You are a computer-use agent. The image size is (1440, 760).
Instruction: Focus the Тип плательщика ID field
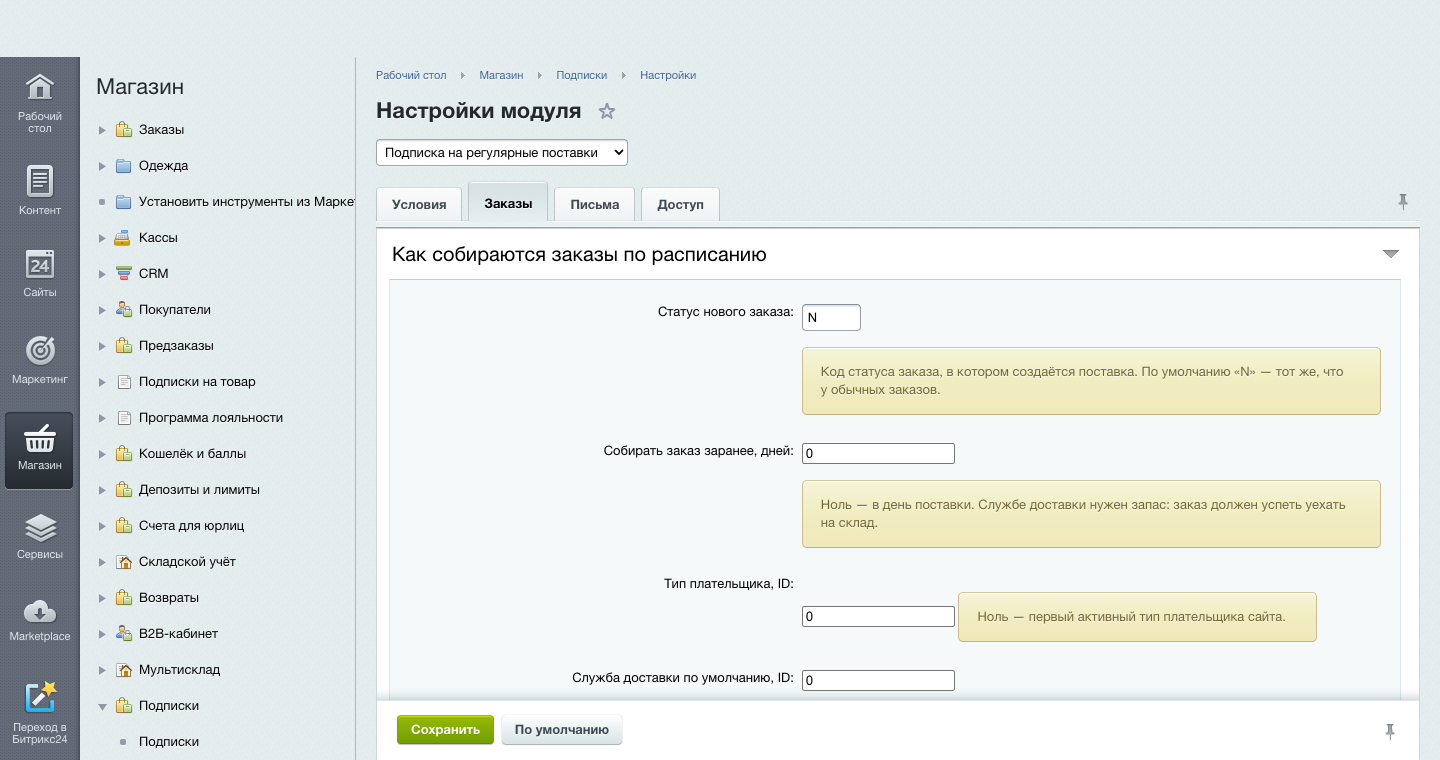click(x=878, y=617)
